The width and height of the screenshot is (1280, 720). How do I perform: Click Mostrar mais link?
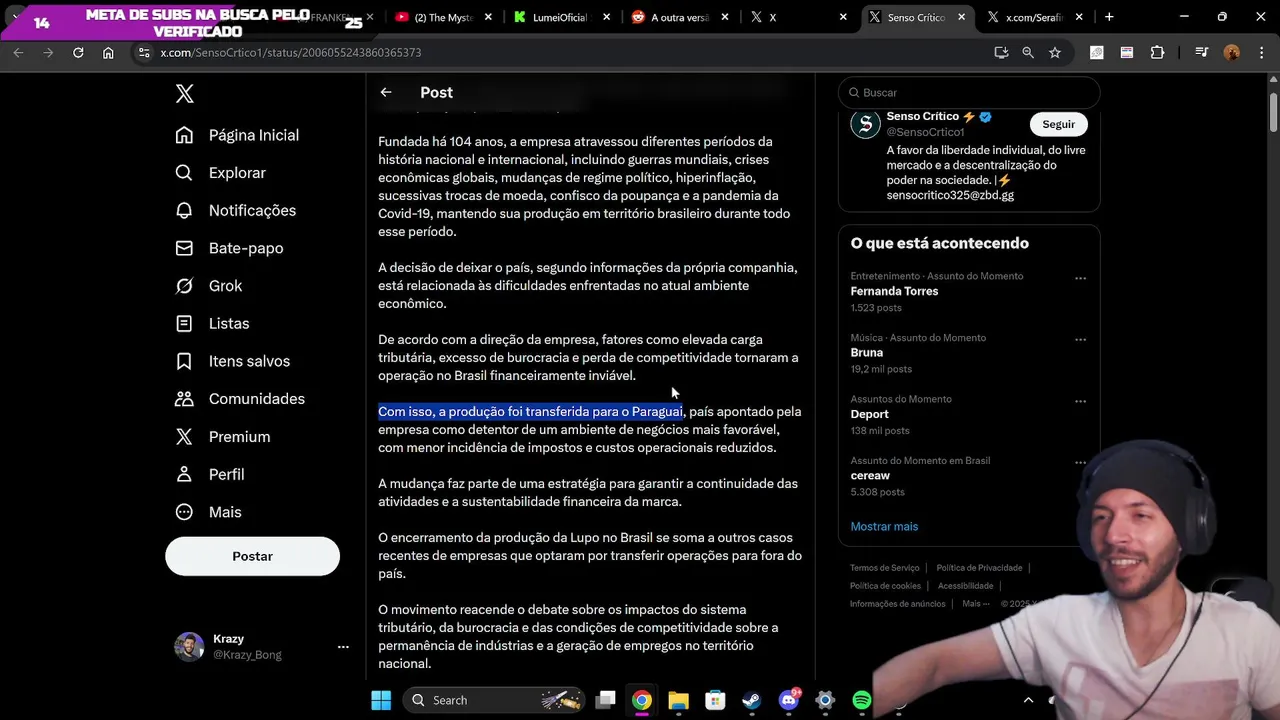point(884,526)
